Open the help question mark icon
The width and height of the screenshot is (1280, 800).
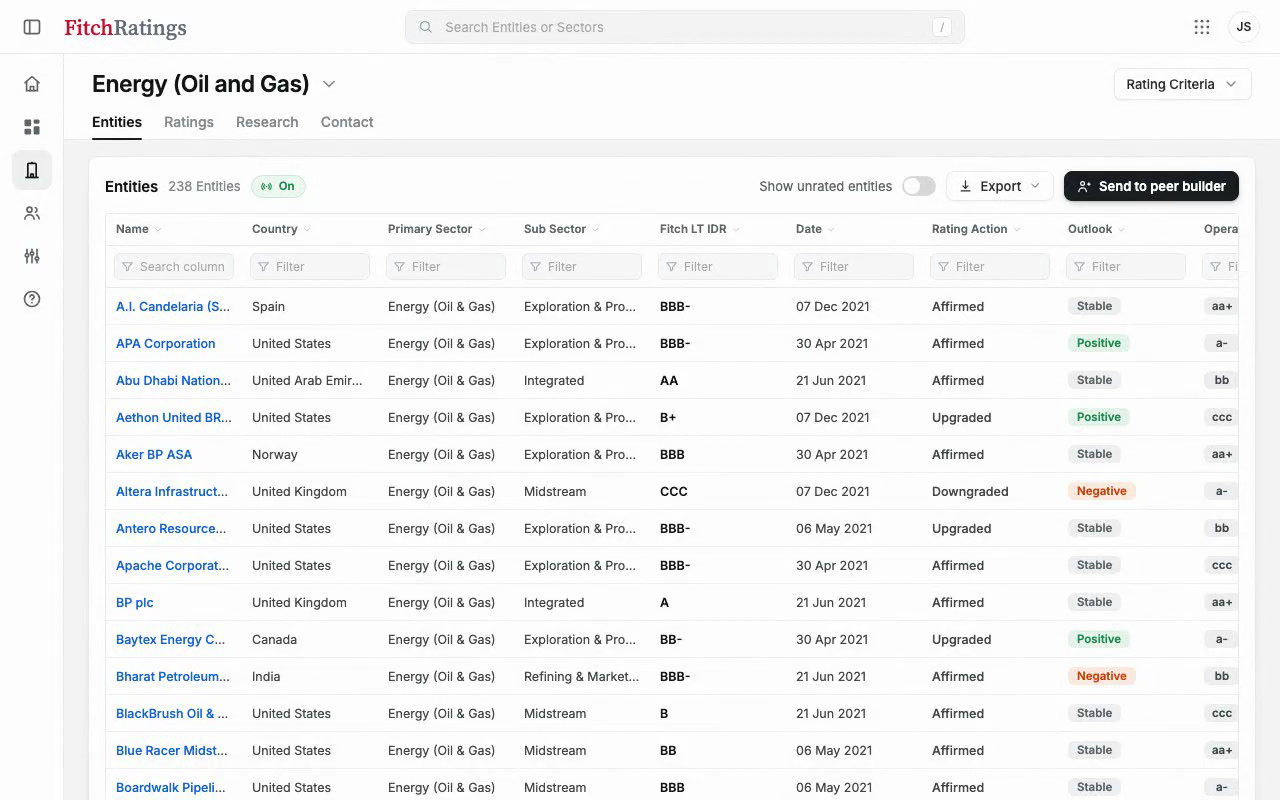[32, 299]
